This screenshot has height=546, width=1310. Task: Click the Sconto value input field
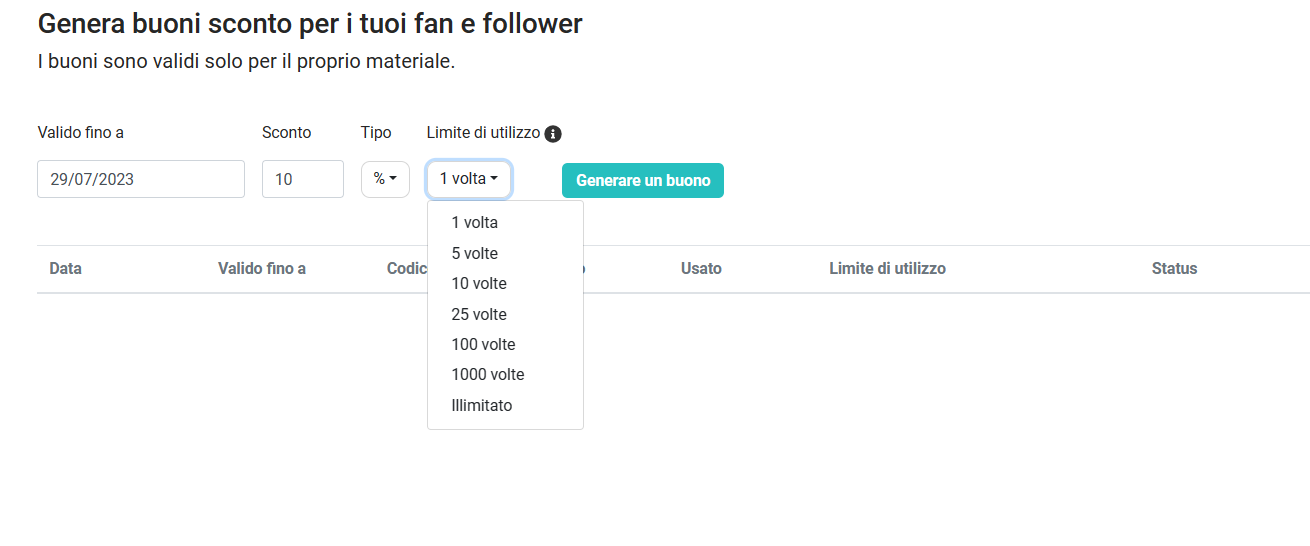coord(303,179)
